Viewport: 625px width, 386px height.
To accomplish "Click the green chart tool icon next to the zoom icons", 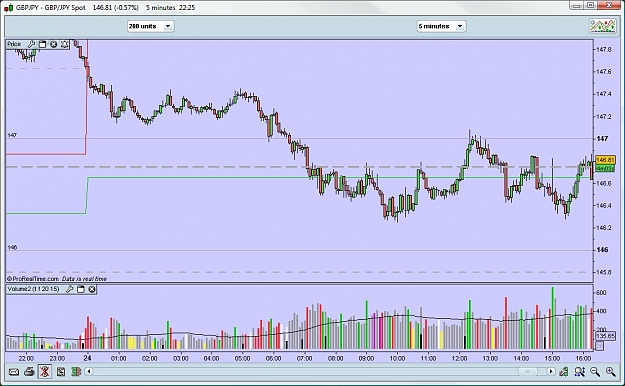I will [564, 372].
